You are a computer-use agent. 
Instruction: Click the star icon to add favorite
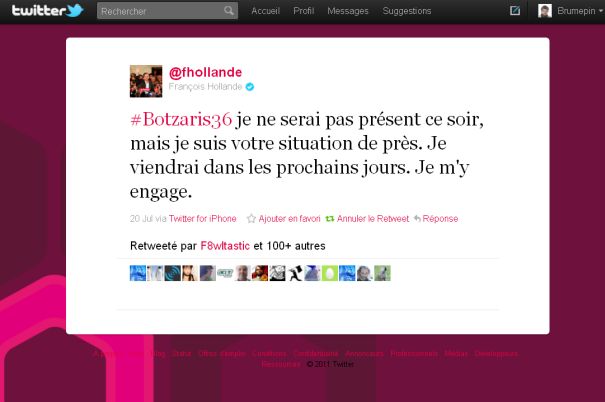click(x=251, y=219)
